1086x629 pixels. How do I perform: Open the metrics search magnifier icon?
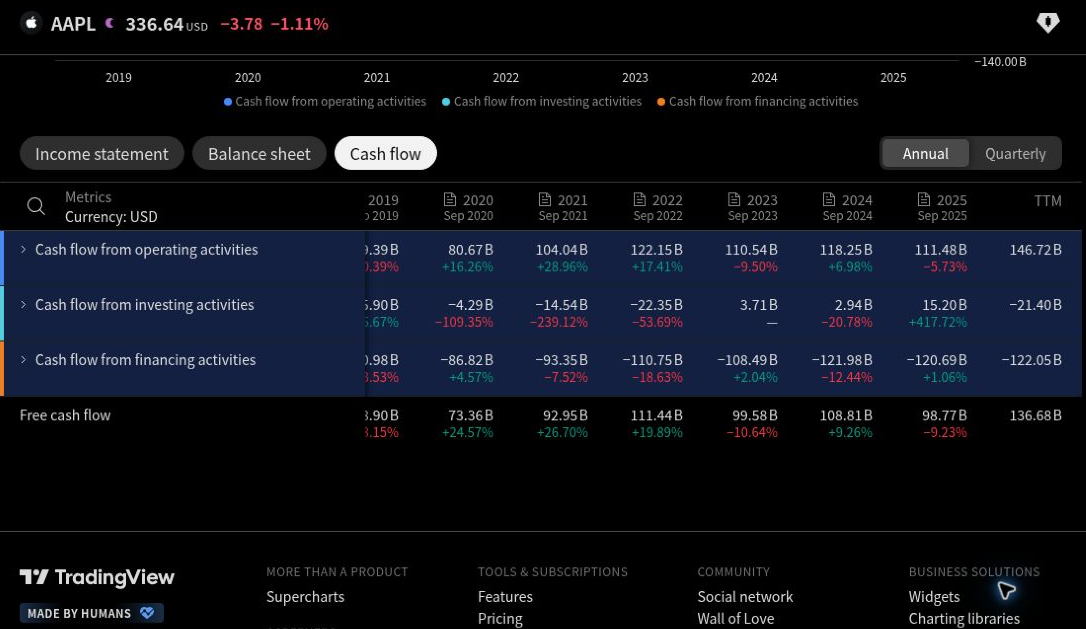pyautogui.click(x=36, y=206)
